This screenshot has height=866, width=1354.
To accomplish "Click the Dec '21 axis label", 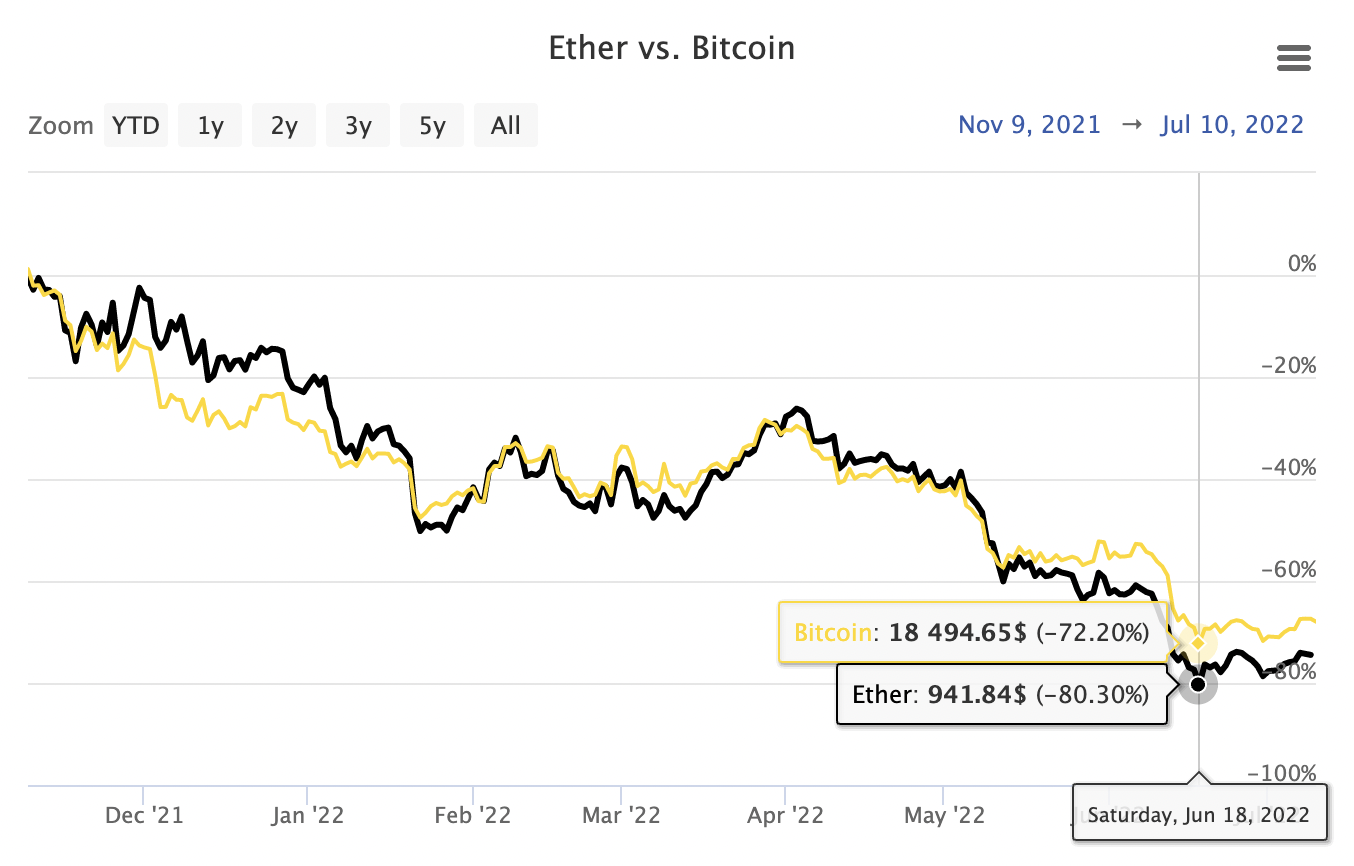I will pos(144,816).
